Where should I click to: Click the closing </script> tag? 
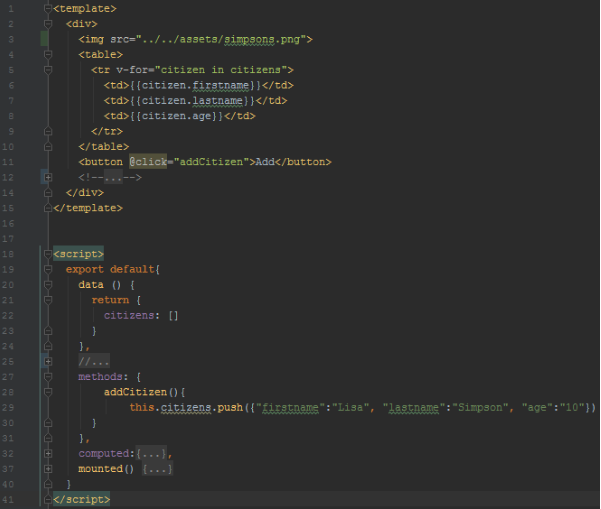(81, 499)
